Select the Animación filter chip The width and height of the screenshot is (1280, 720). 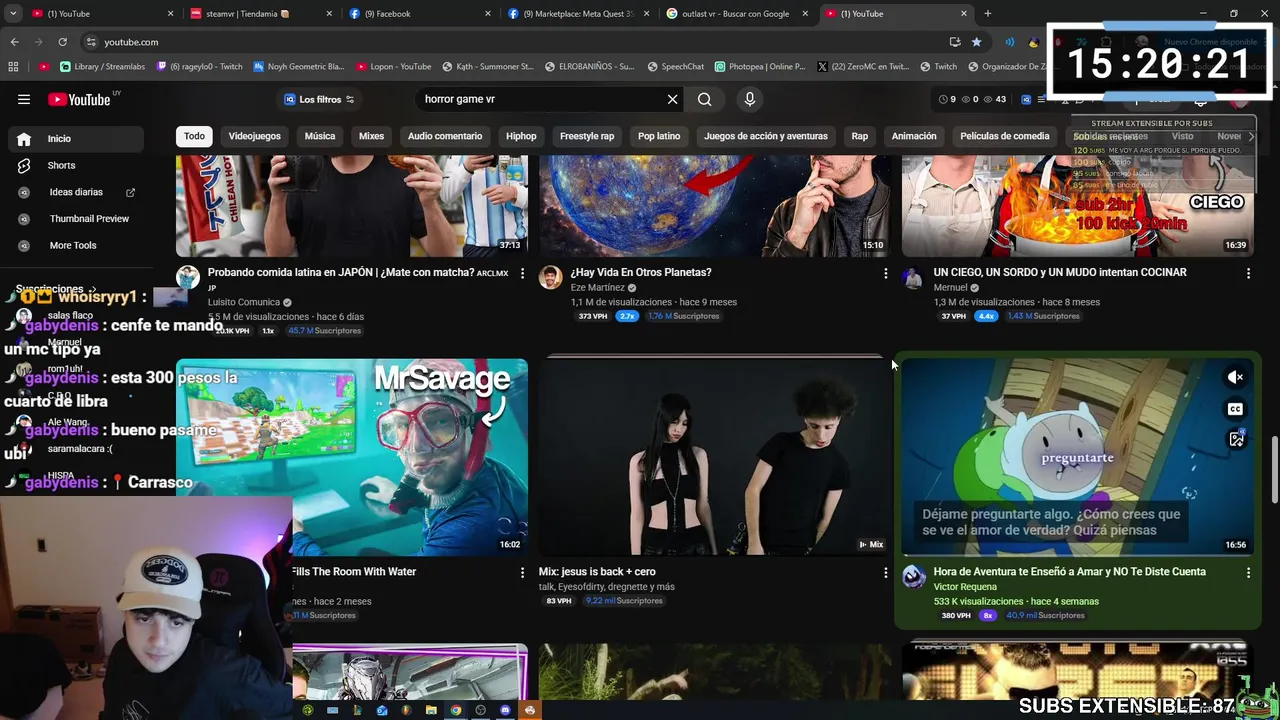click(914, 136)
